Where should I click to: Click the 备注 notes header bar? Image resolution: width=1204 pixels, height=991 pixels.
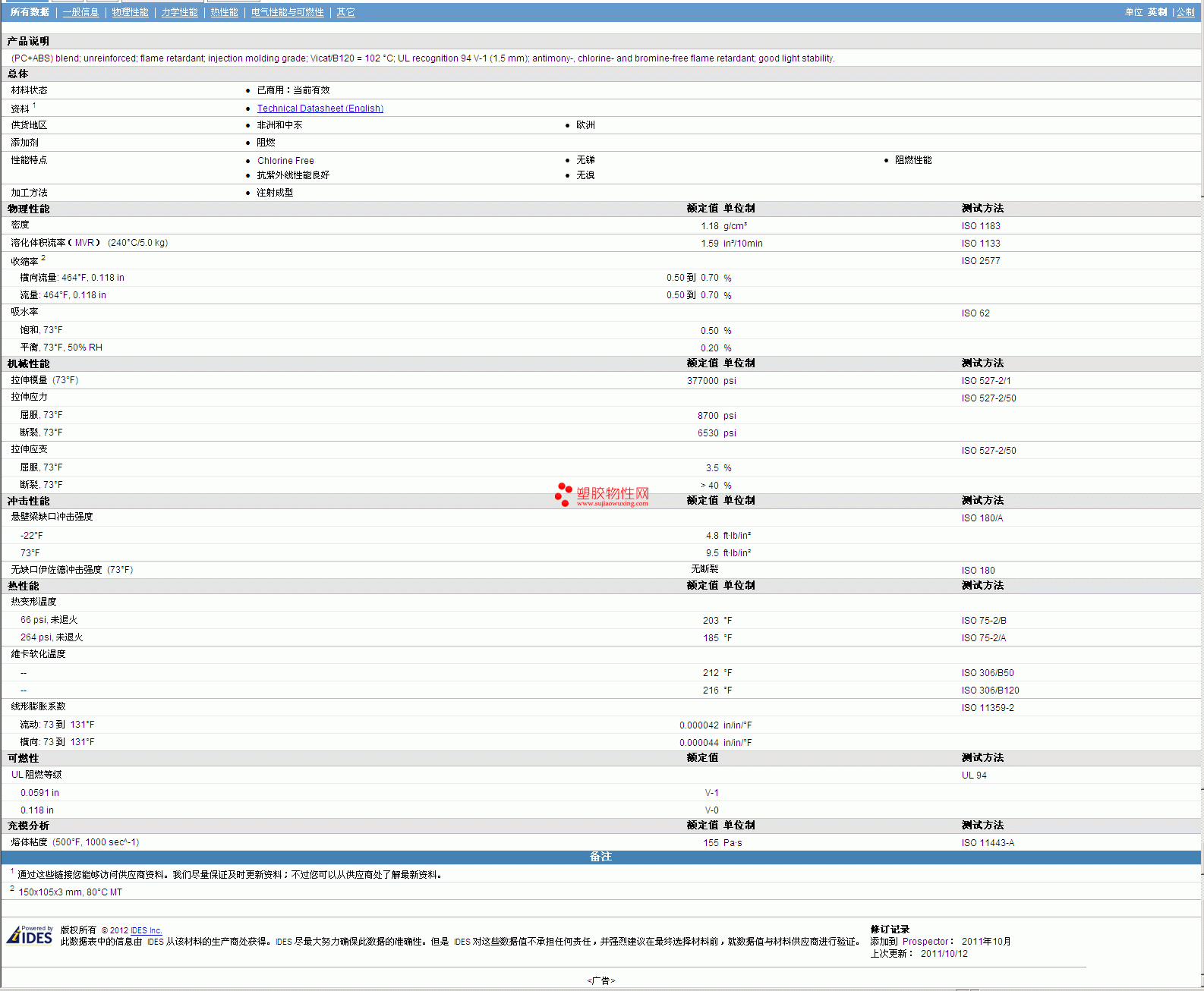[x=600, y=857]
